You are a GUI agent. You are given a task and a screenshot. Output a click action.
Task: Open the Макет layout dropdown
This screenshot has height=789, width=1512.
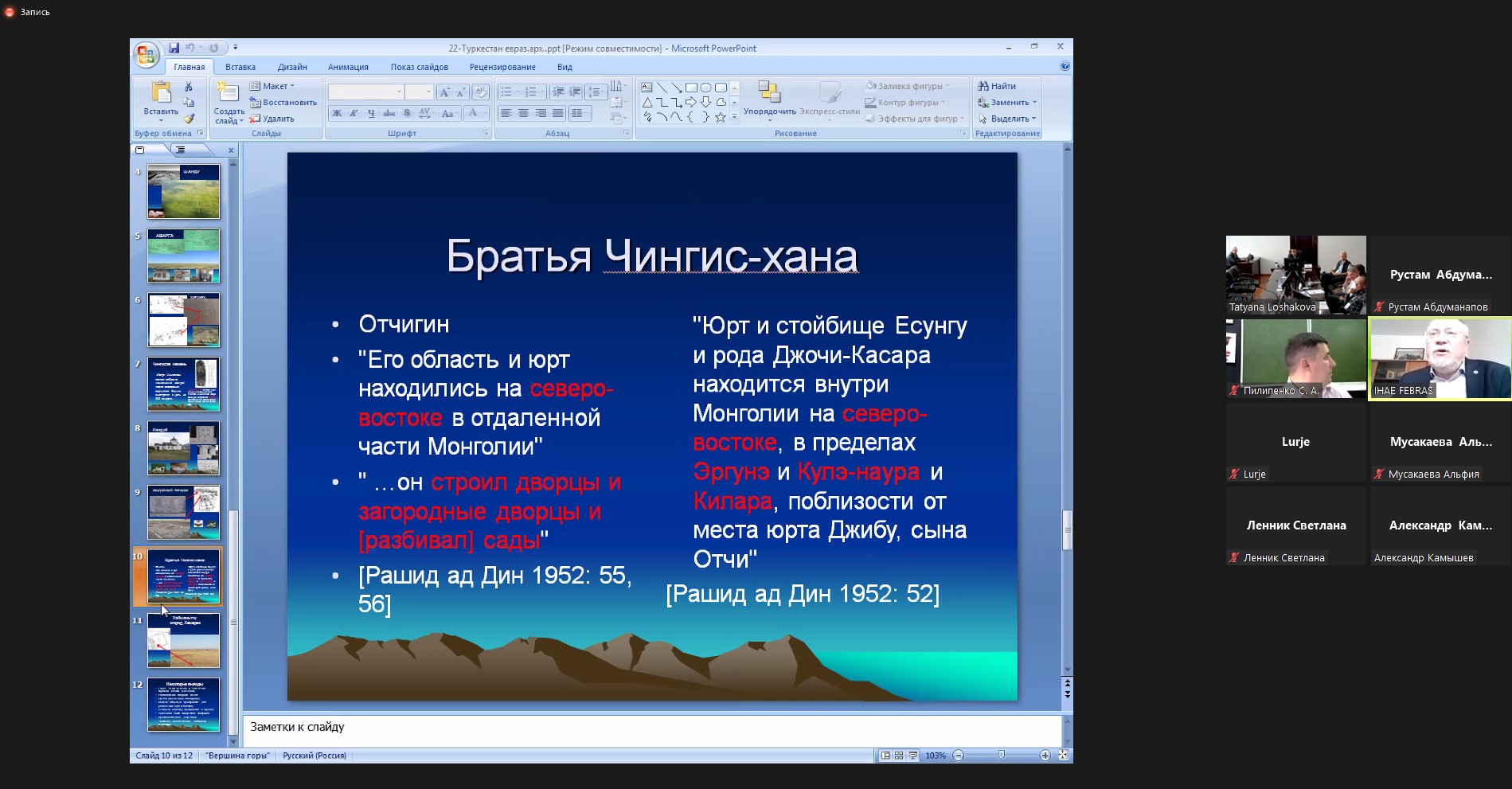point(273,86)
